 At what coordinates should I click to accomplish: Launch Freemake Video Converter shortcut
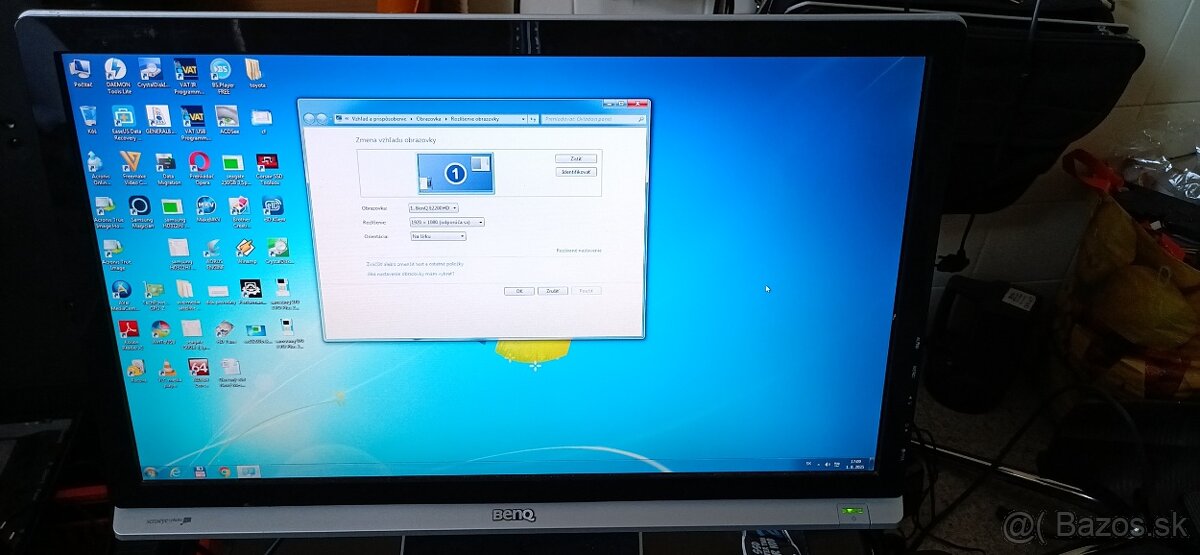coord(131,168)
